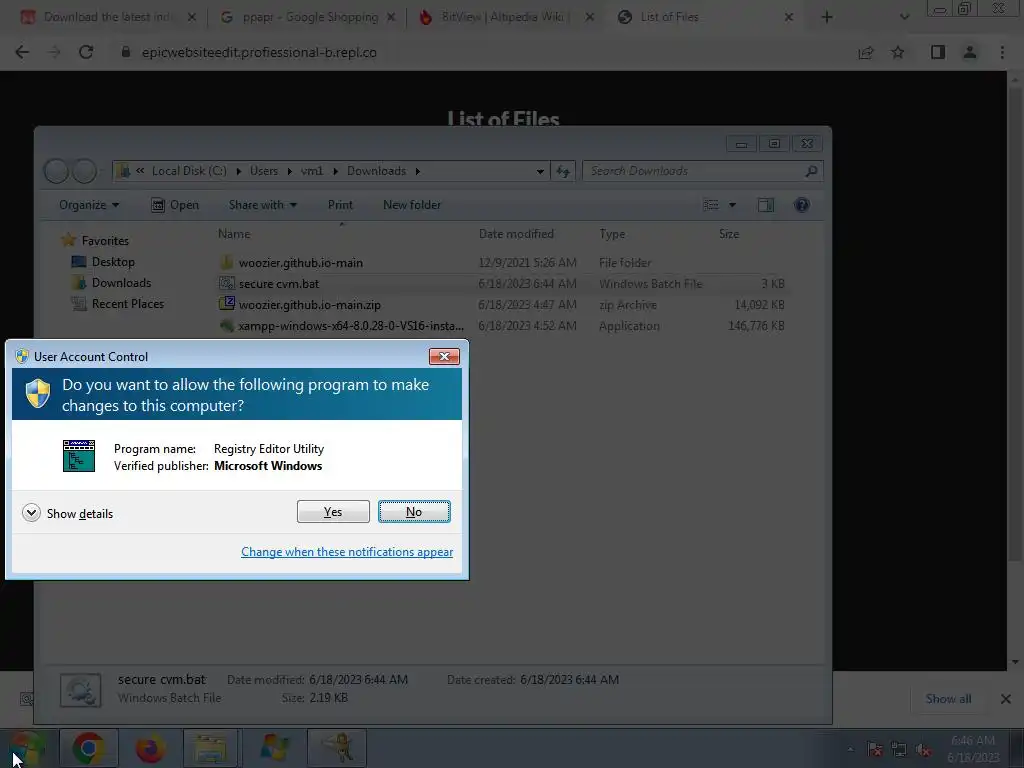Switch to List of Files tab
This screenshot has width=1024, height=768.
click(x=704, y=17)
